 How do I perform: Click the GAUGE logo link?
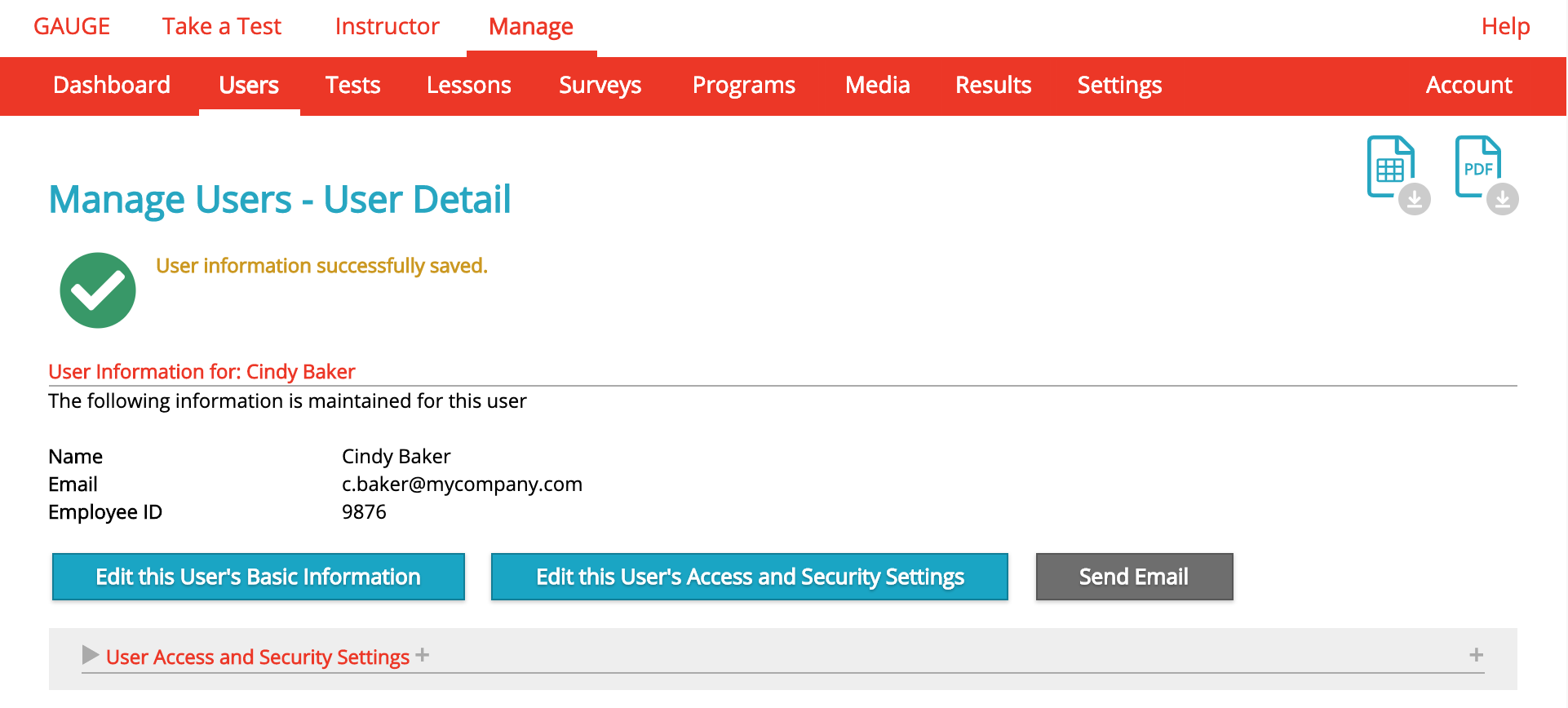tap(72, 27)
